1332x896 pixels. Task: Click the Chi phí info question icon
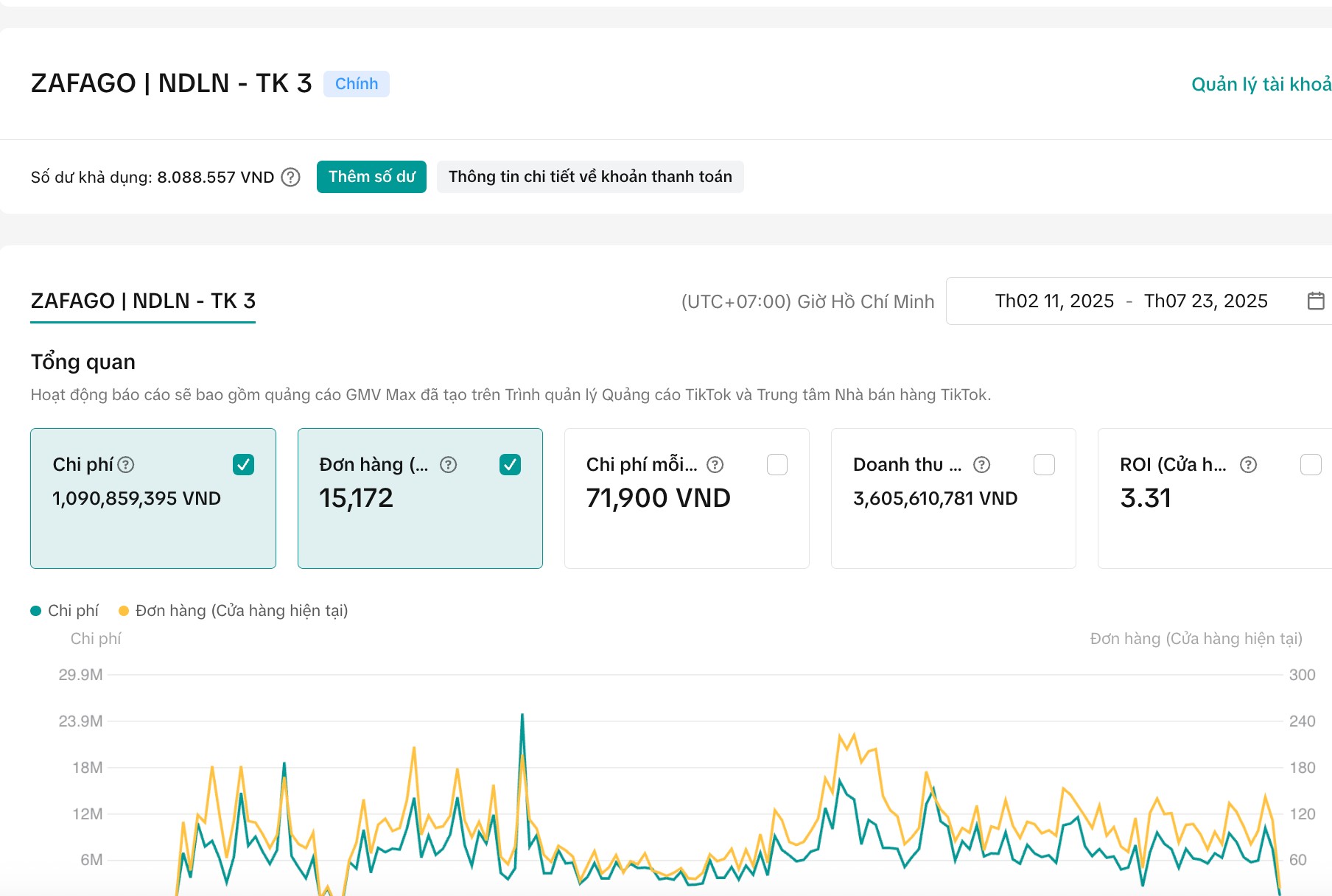[126, 464]
